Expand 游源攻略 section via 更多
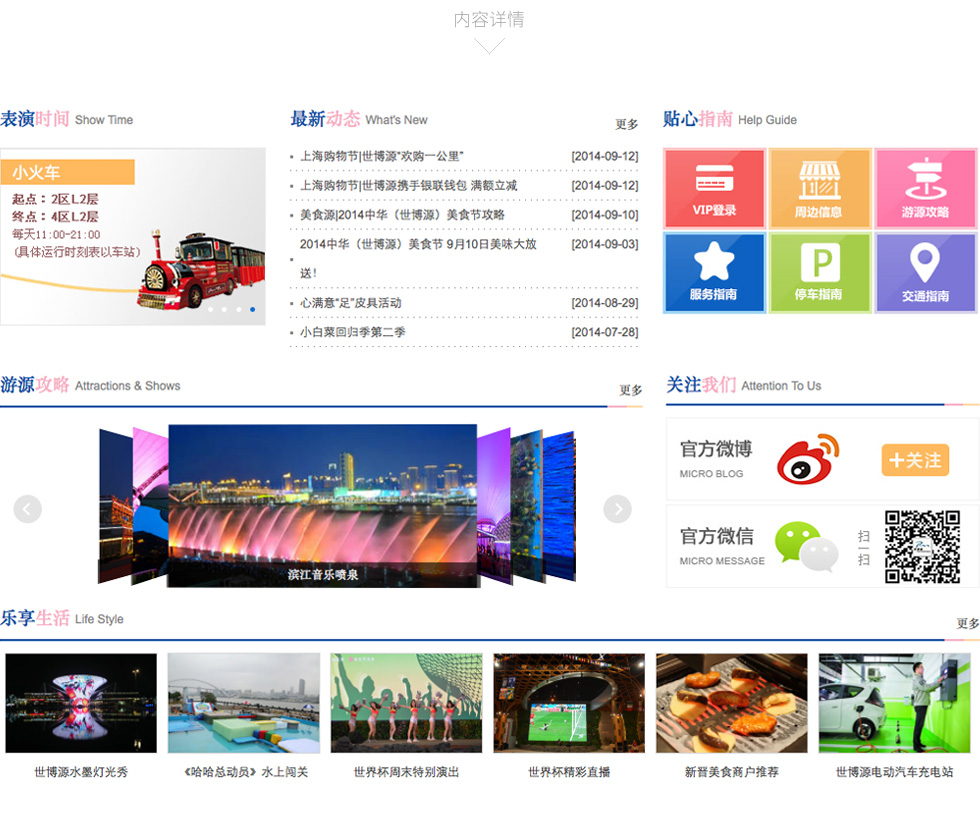This screenshot has height=837, width=980. pyautogui.click(x=630, y=390)
